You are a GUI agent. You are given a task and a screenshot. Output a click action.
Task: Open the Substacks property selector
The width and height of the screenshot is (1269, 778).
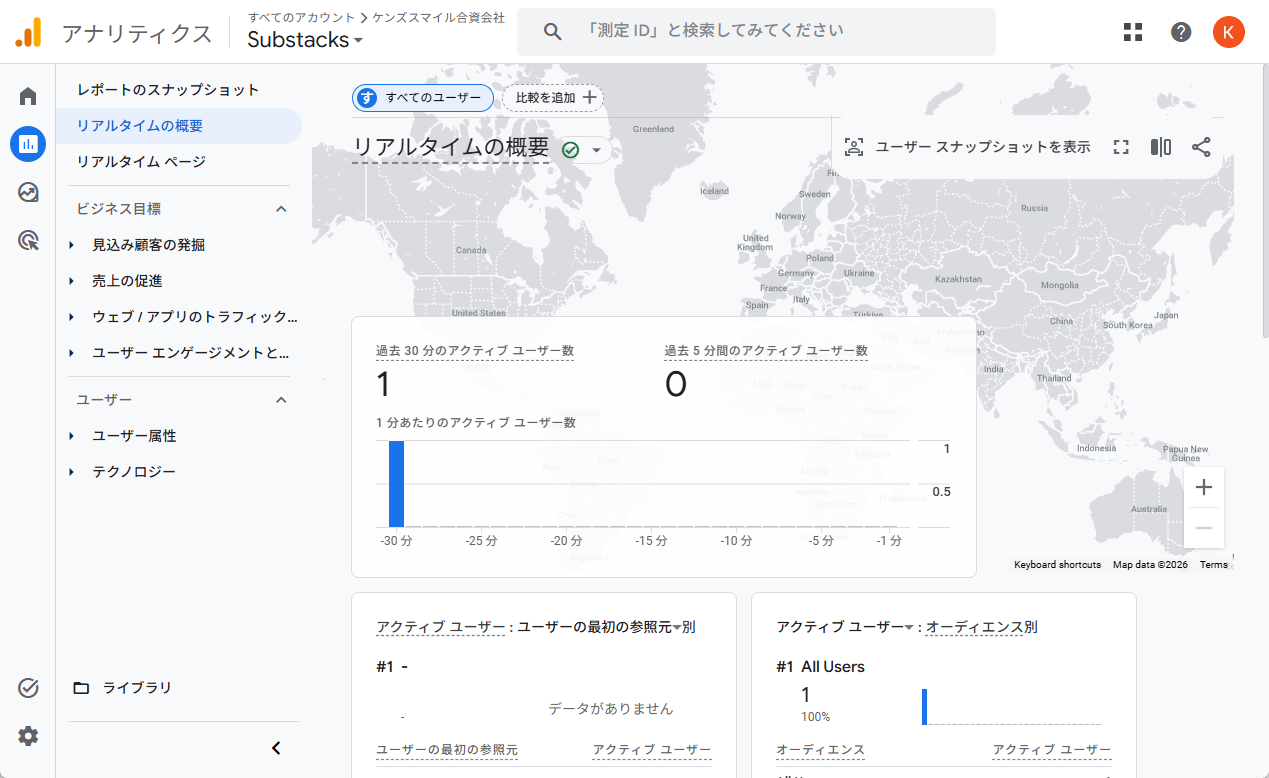[x=305, y=40]
